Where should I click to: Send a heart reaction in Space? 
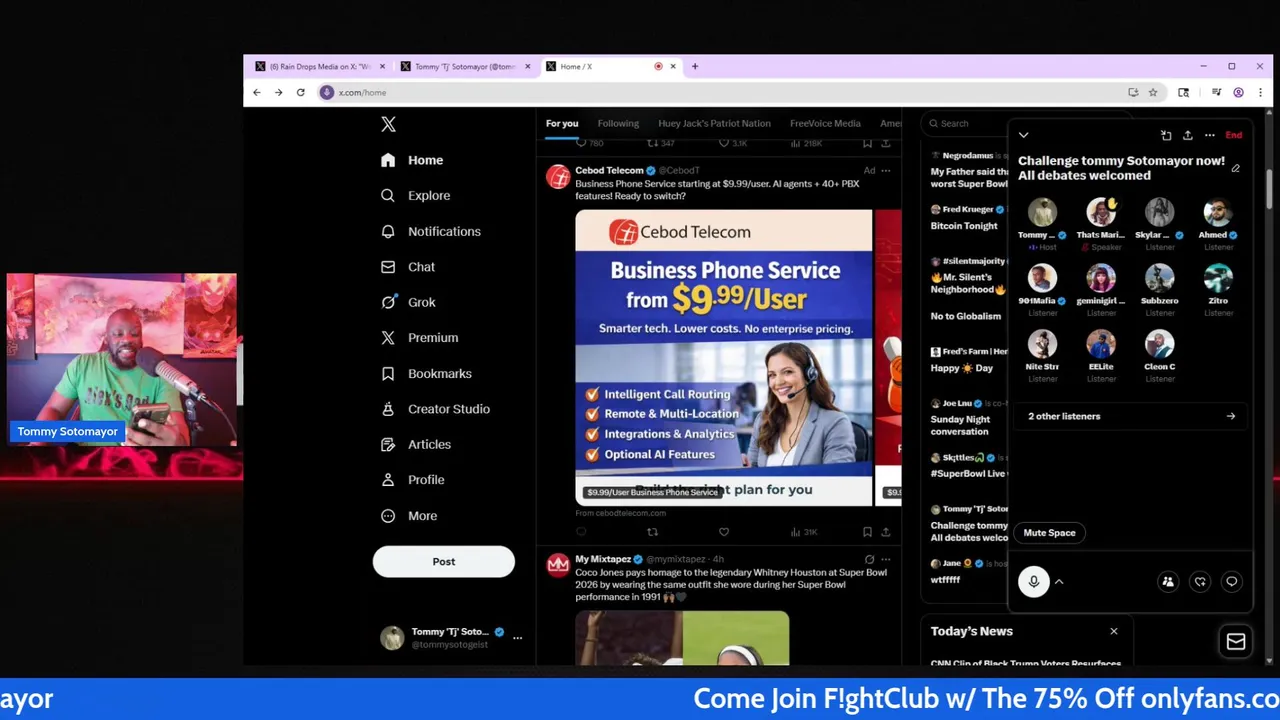[1200, 582]
